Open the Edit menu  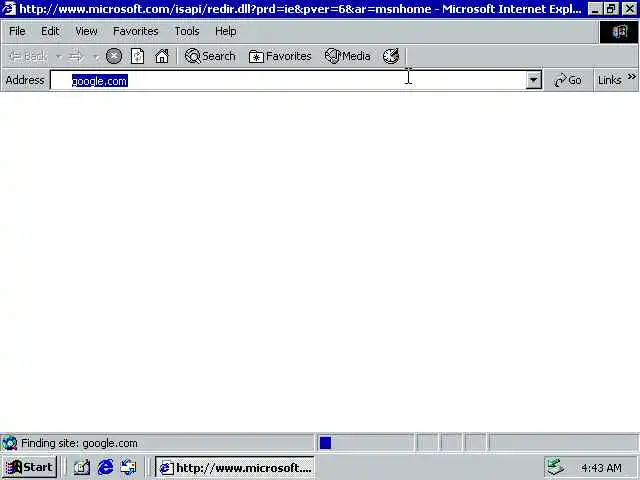pyautogui.click(x=50, y=31)
